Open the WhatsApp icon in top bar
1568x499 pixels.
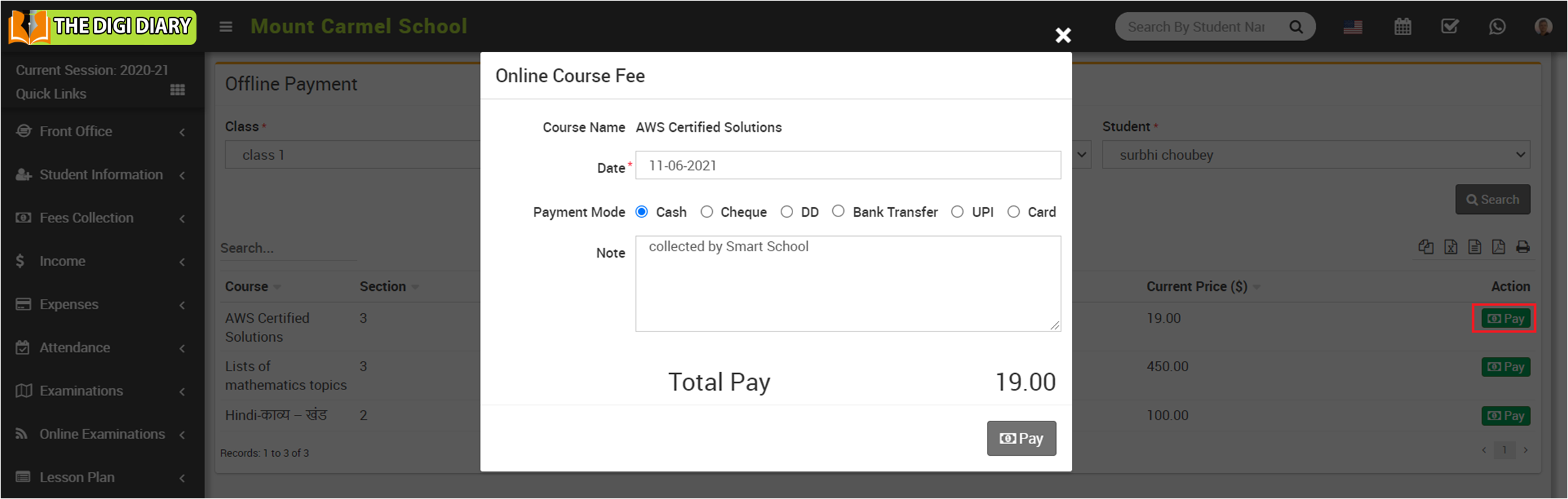coord(1497,27)
